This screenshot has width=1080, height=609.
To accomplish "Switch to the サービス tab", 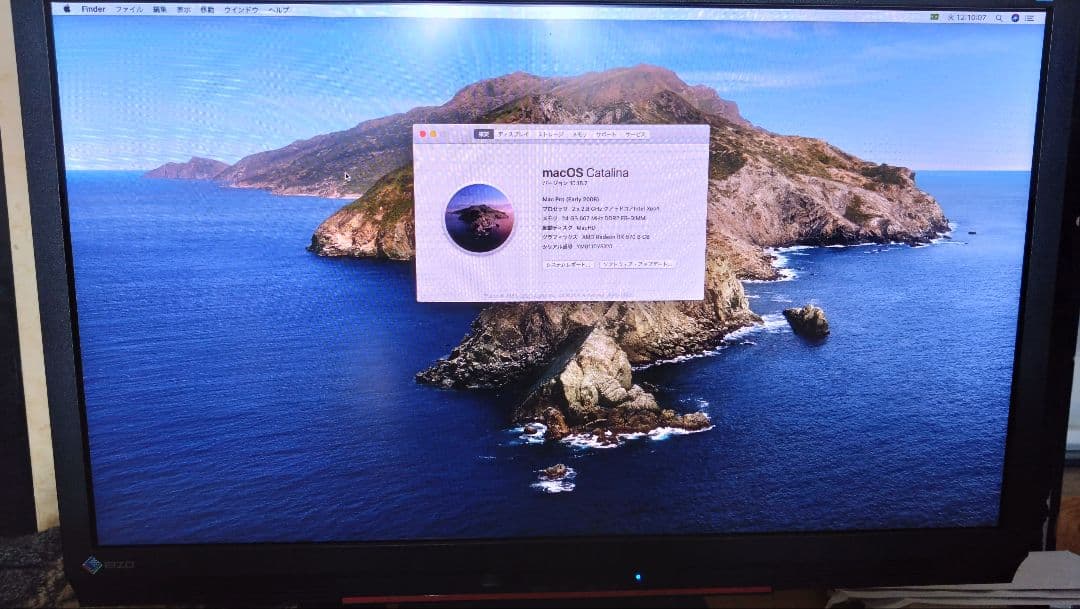I will coord(636,133).
